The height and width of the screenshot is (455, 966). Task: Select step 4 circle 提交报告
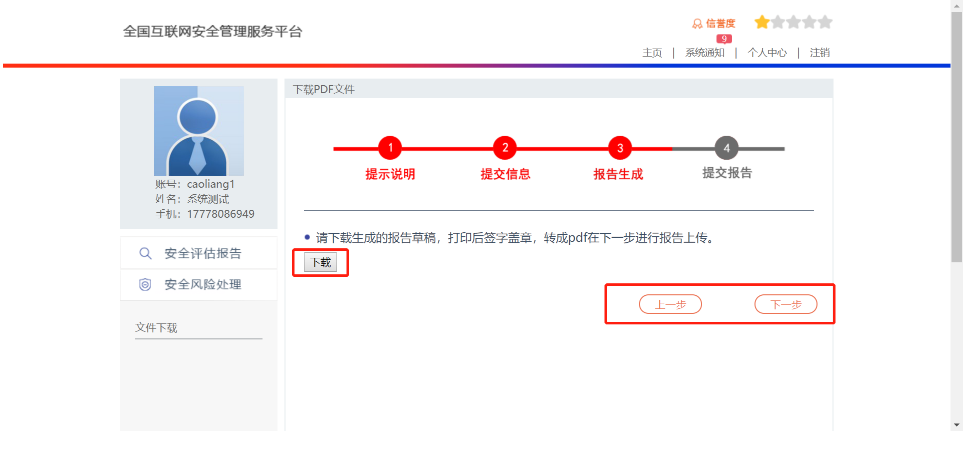727,148
